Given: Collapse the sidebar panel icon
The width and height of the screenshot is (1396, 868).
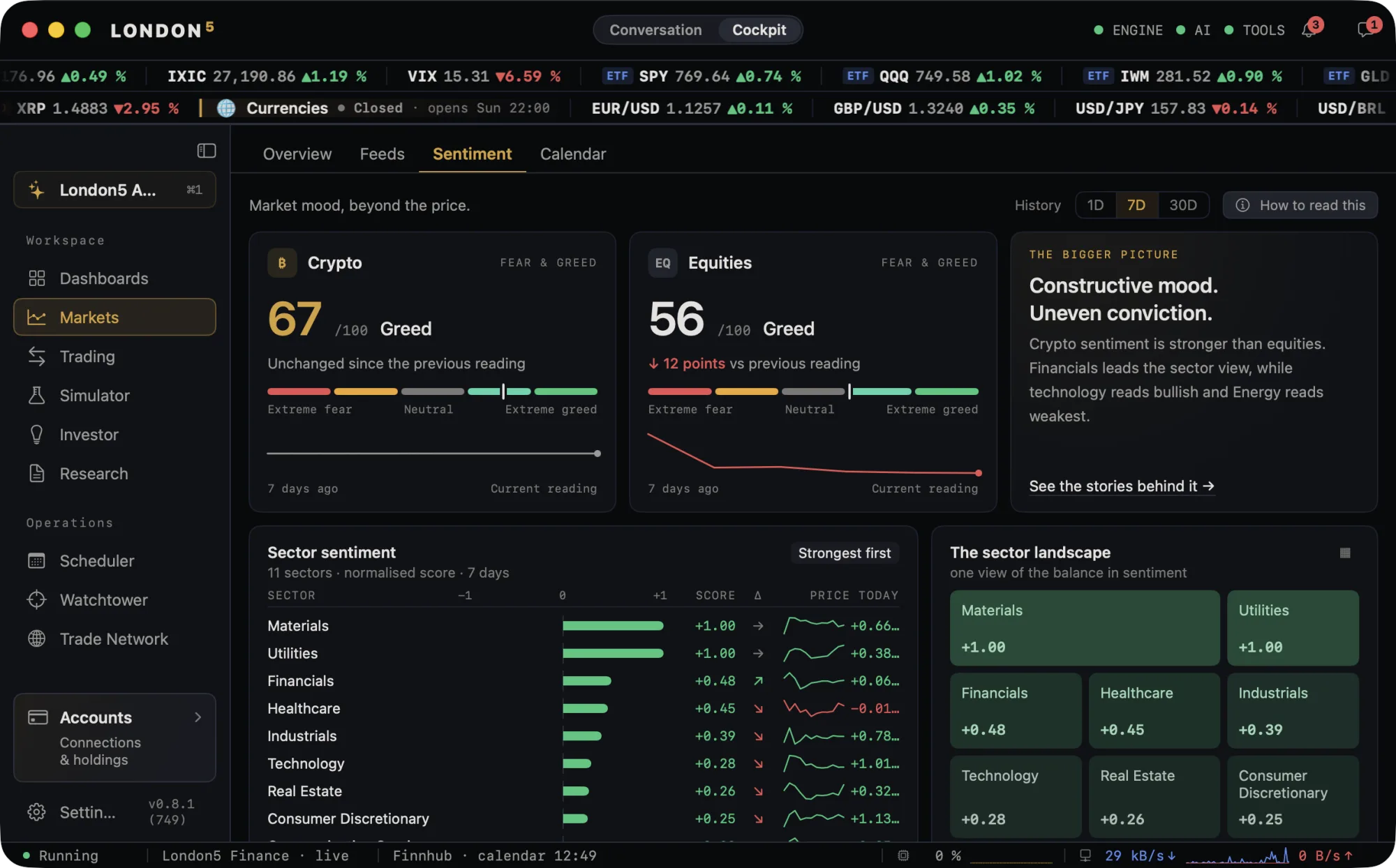Looking at the screenshot, I should (x=206, y=151).
